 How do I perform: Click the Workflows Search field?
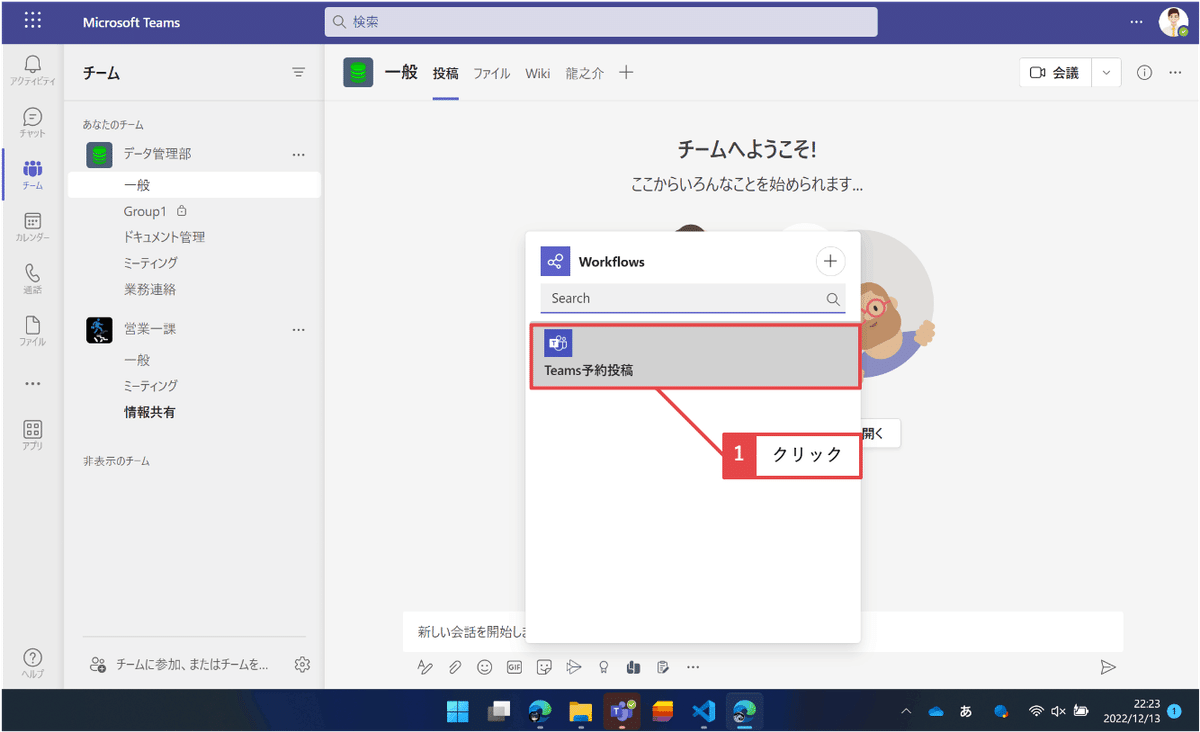tap(693, 298)
